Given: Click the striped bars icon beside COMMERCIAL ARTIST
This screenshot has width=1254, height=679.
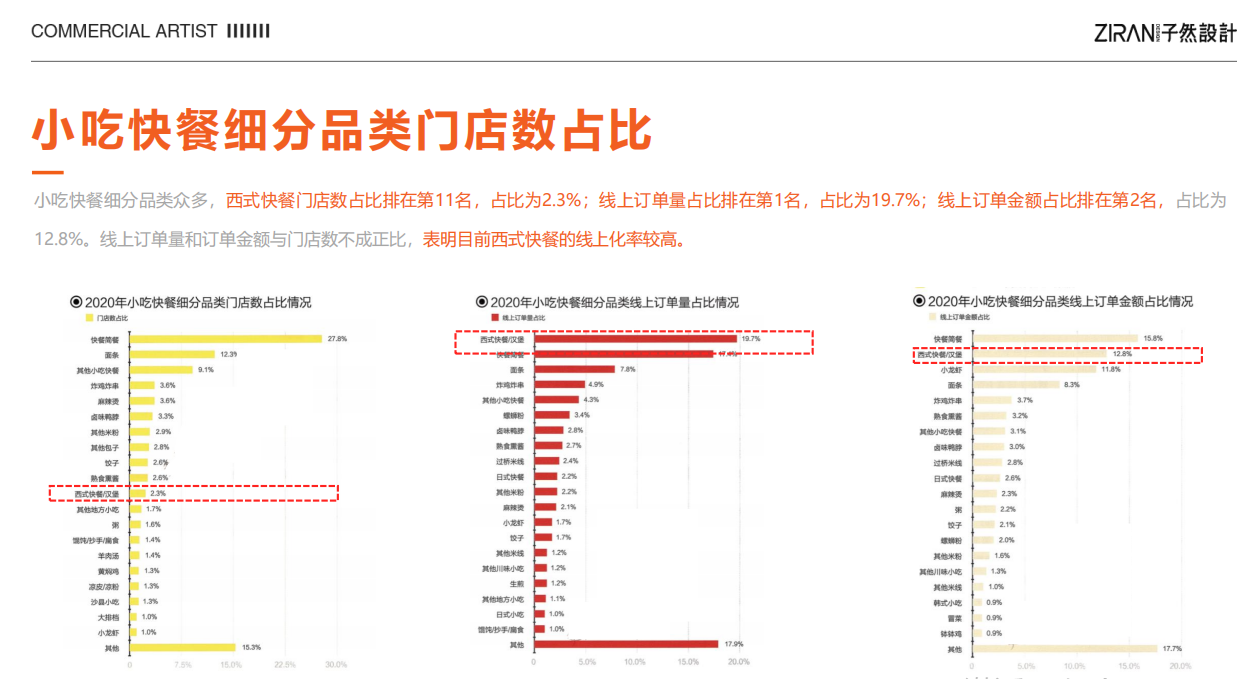Looking at the screenshot, I should pyautogui.click(x=248, y=31).
